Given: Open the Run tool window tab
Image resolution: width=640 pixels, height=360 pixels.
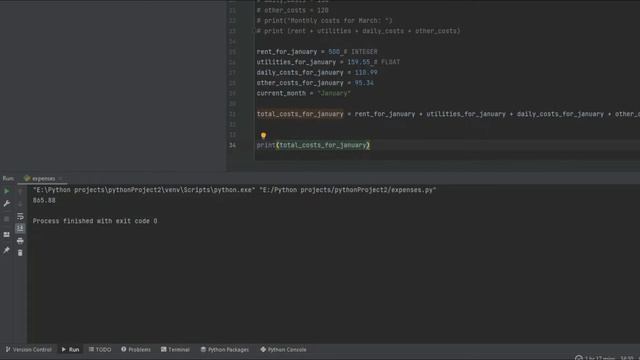Looking at the screenshot, I should (70, 349).
